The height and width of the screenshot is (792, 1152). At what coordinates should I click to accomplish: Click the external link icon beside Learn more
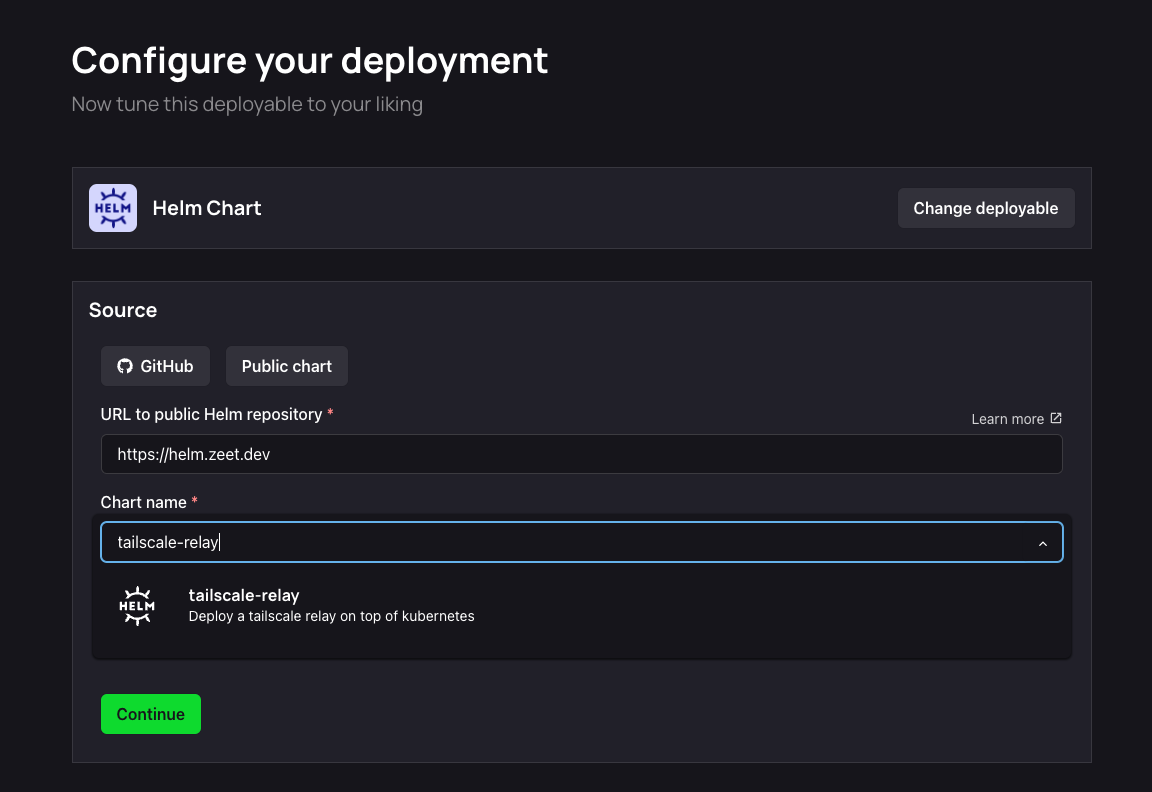[x=1056, y=418]
